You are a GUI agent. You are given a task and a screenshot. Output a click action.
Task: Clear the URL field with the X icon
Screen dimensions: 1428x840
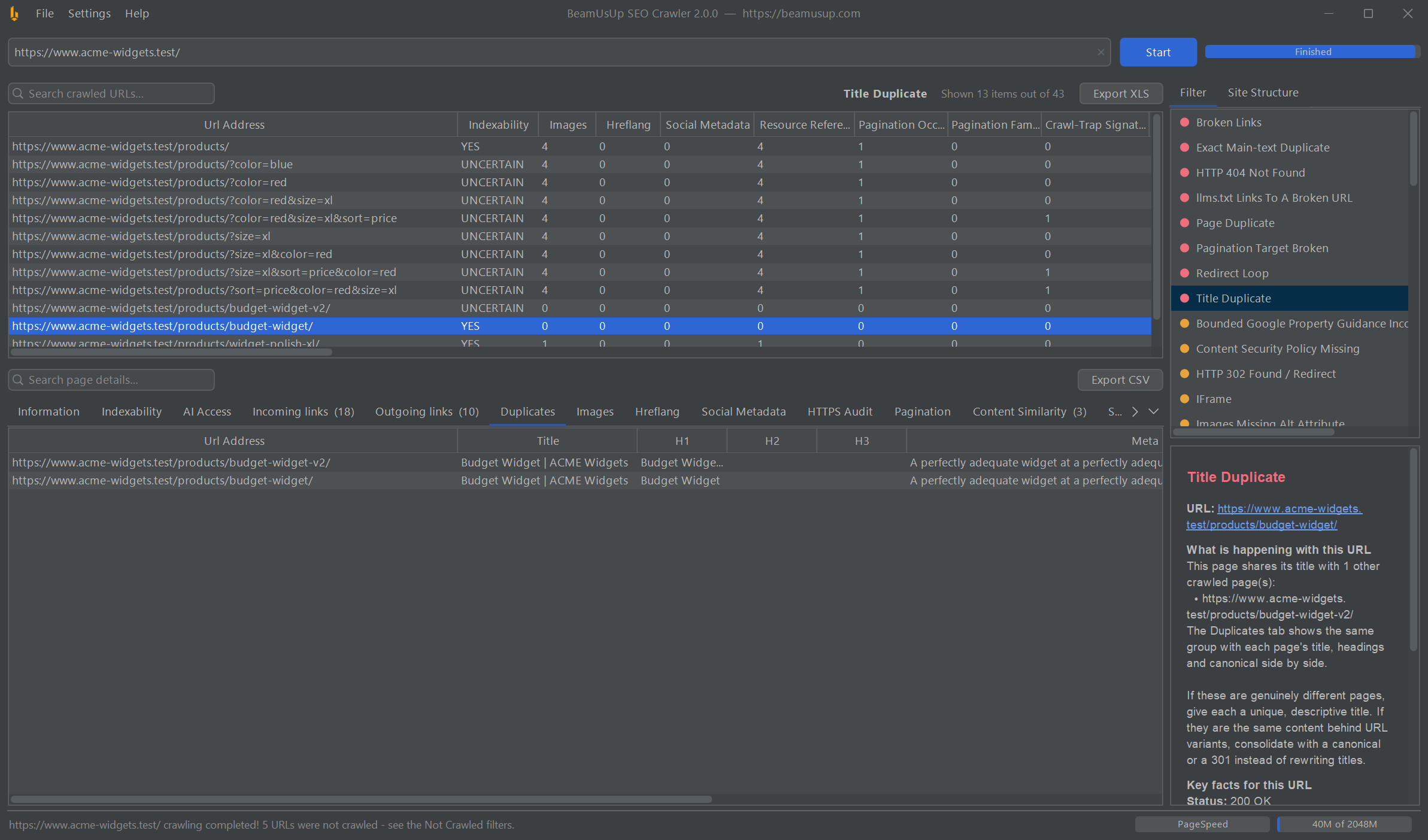(x=1100, y=52)
